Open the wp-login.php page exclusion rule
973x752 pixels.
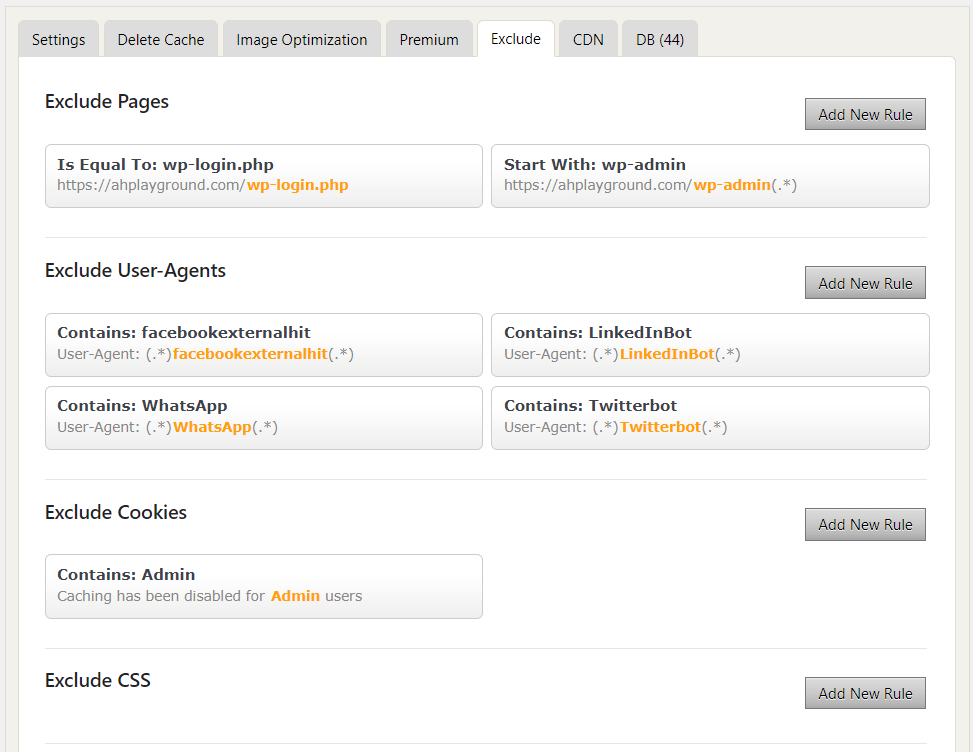(x=263, y=175)
